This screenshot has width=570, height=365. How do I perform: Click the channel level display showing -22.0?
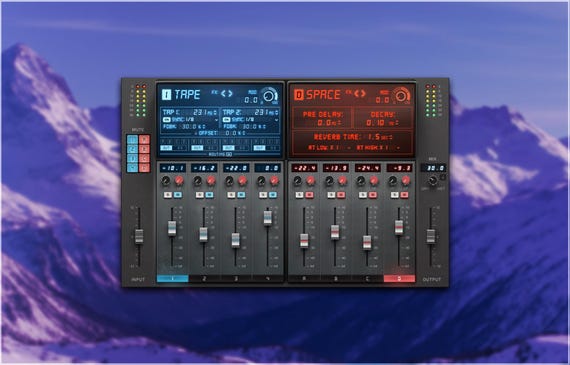click(x=236, y=168)
